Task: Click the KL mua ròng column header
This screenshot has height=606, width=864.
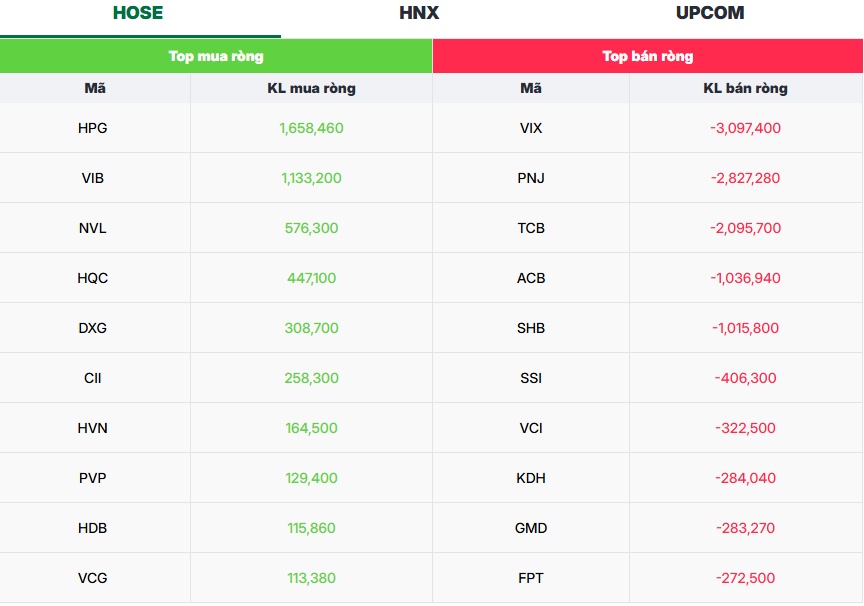Action: pos(311,88)
